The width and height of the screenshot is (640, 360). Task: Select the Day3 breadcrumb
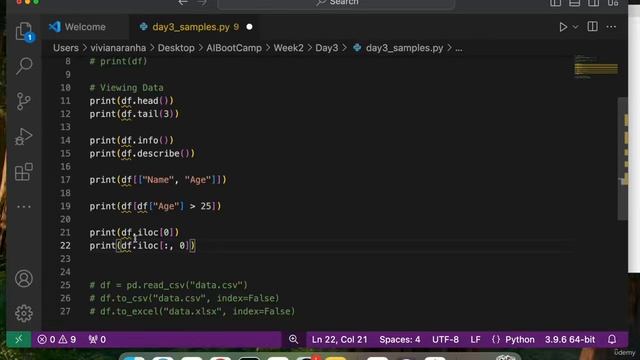click(327, 48)
